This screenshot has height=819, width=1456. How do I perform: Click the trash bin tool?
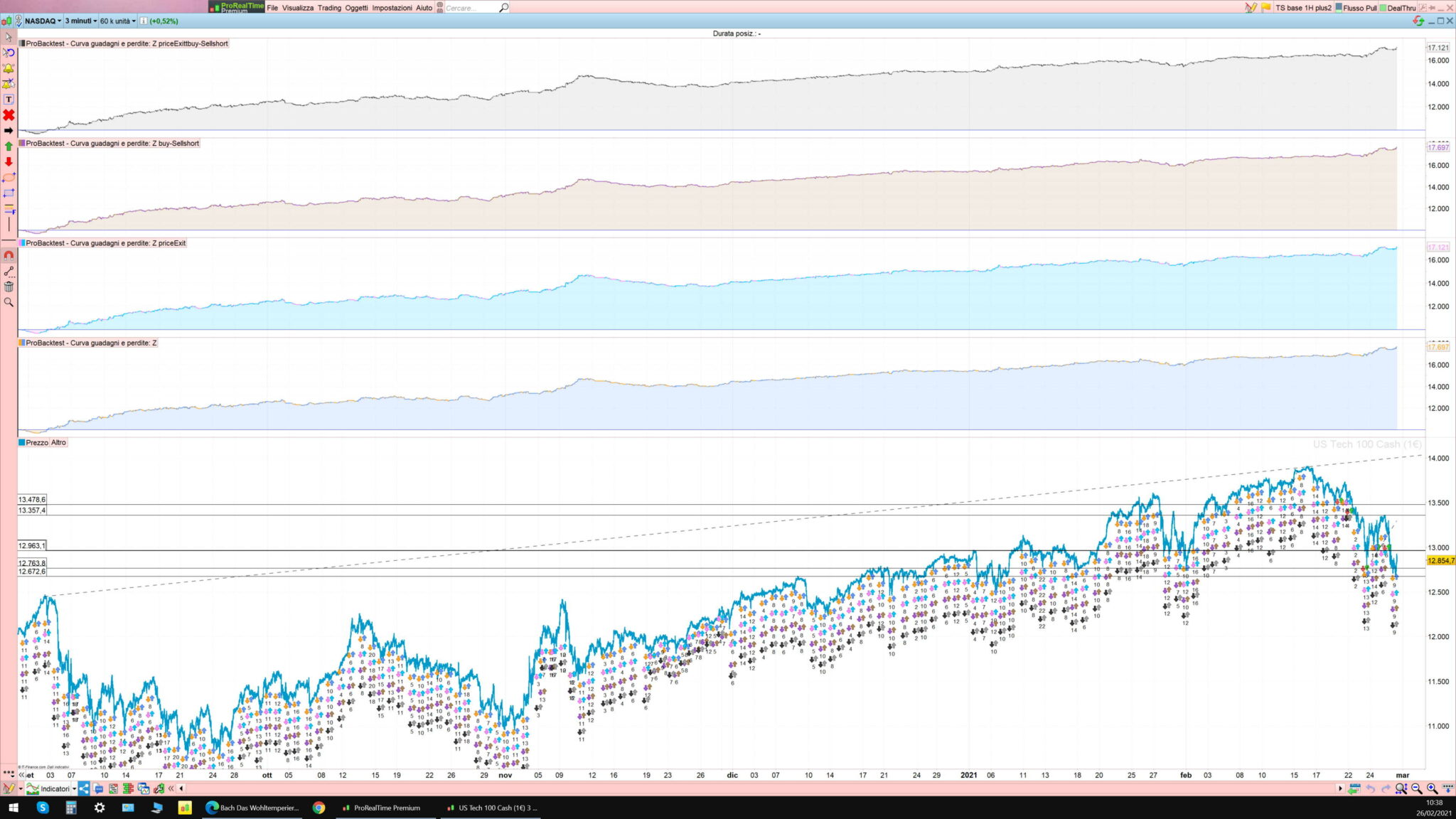click(9, 287)
